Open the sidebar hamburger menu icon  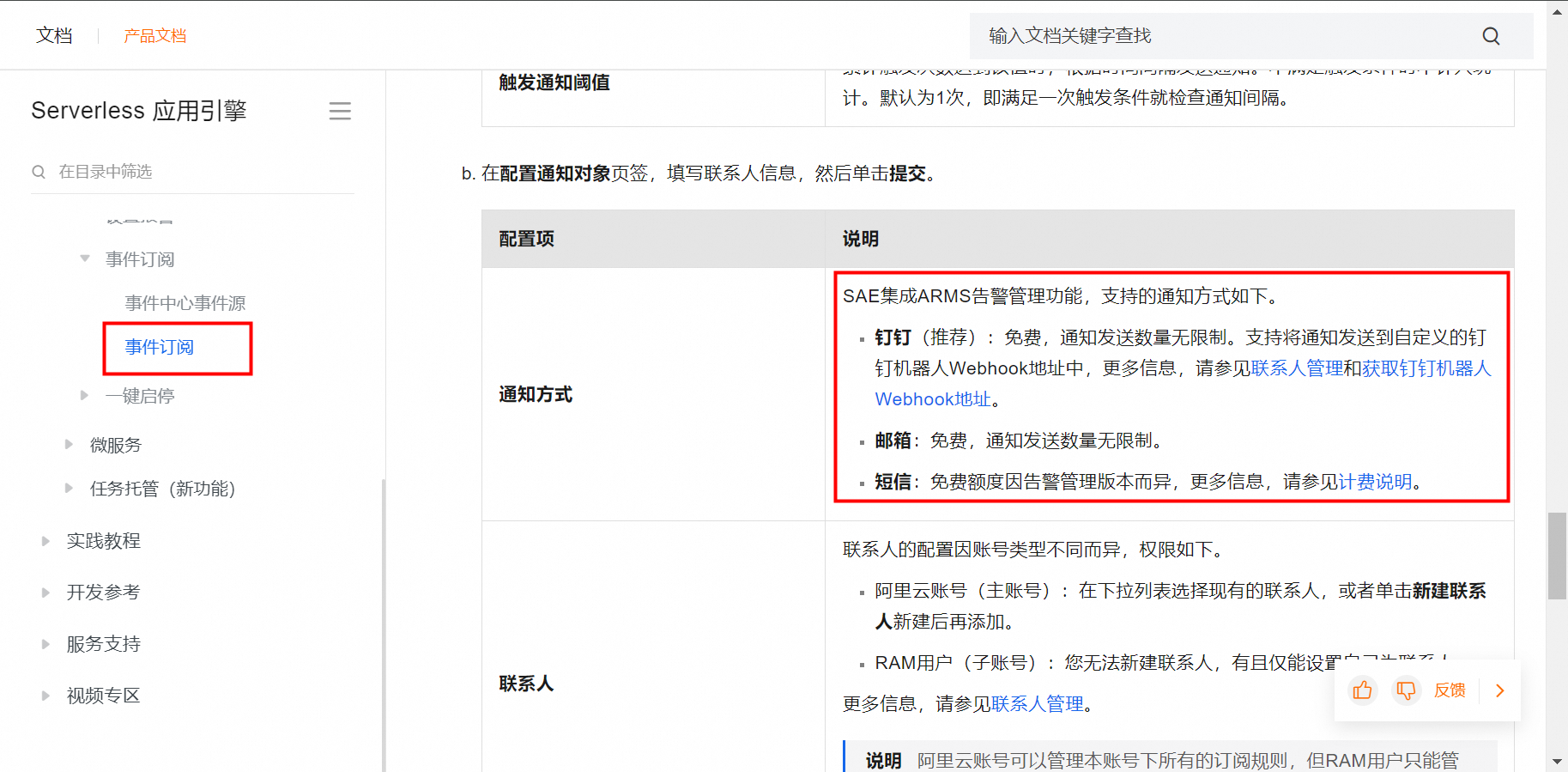tap(340, 111)
